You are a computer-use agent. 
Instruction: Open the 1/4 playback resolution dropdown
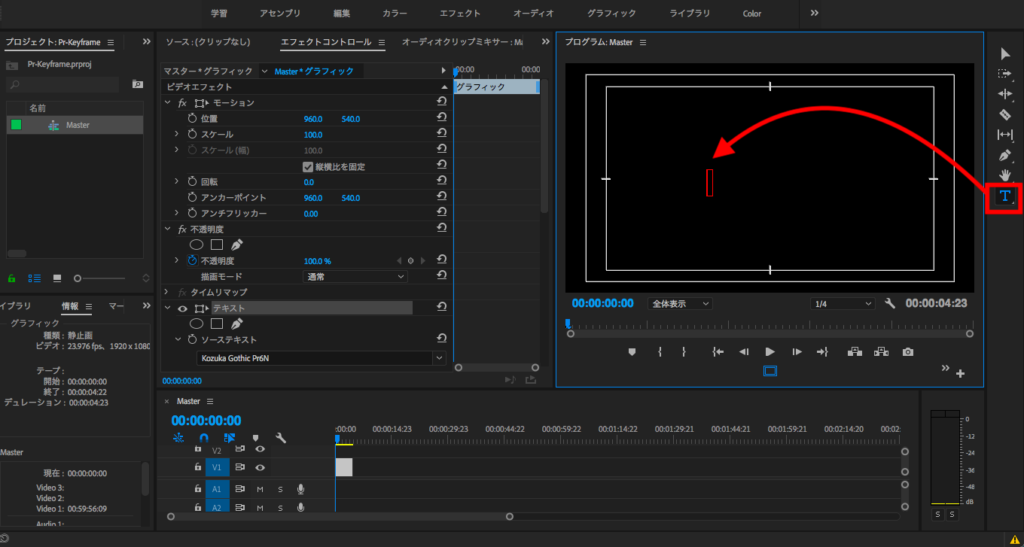tap(841, 303)
